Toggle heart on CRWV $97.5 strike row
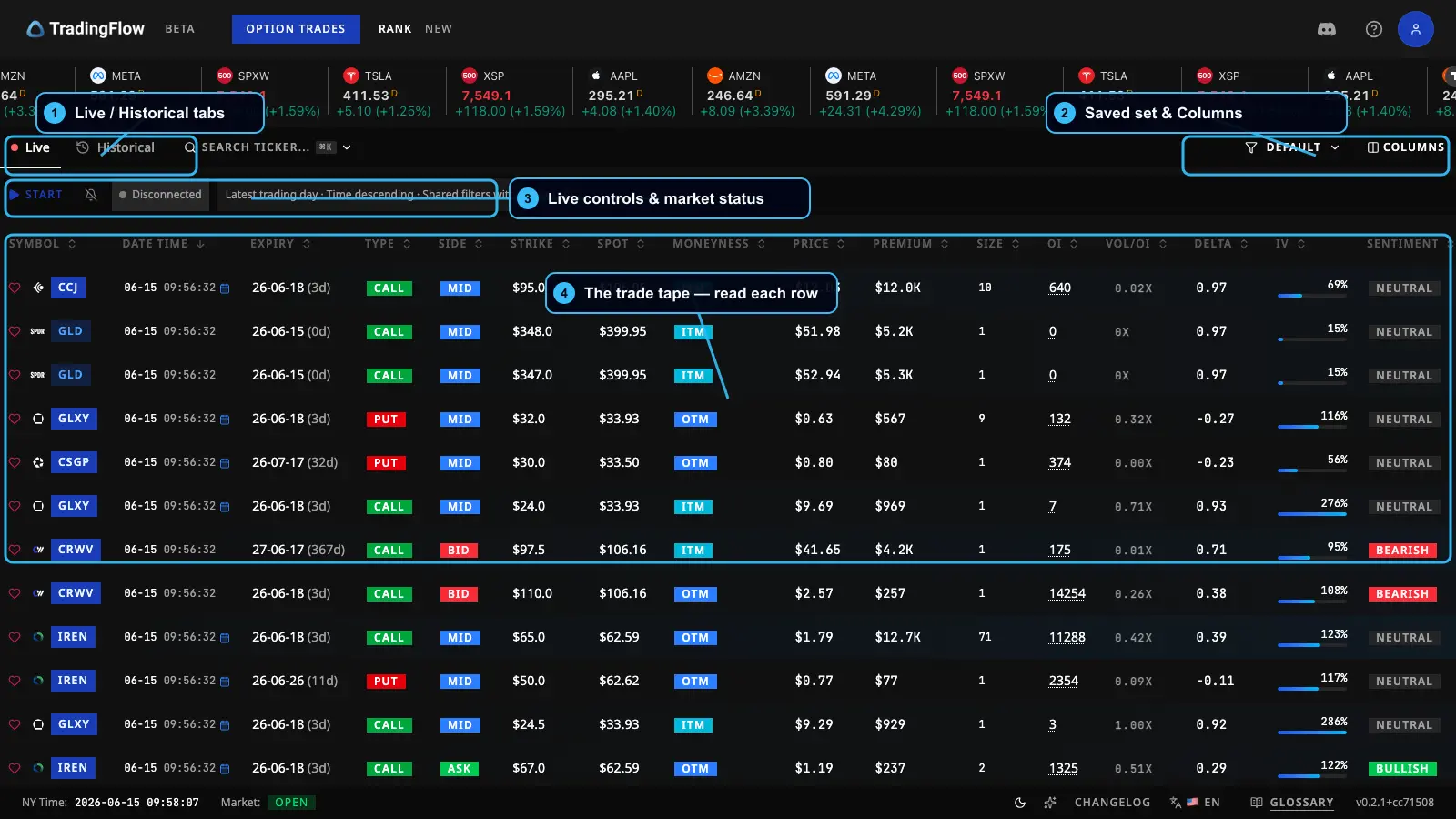Screen dimensions: 1456x819 (15, 550)
